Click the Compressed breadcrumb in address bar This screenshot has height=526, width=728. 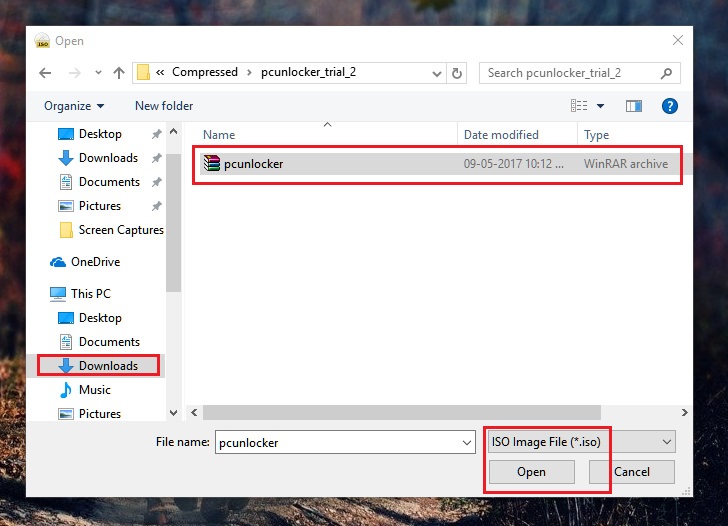(x=205, y=72)
